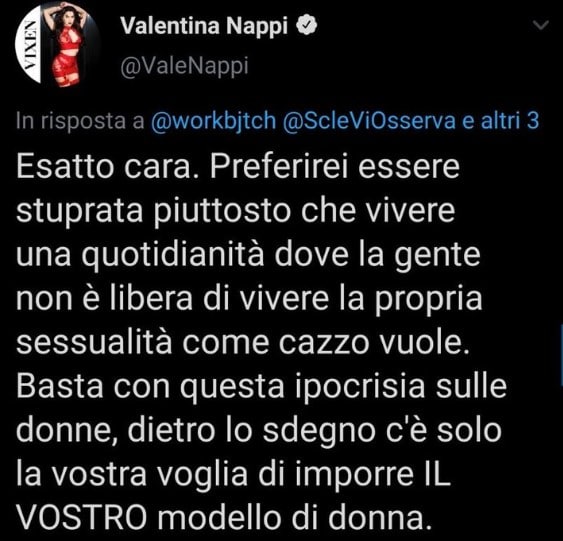Viewport: 563px width, 541px height.
Task: Click the word 'imporre' near the tweet end
Action: [355, 476]
